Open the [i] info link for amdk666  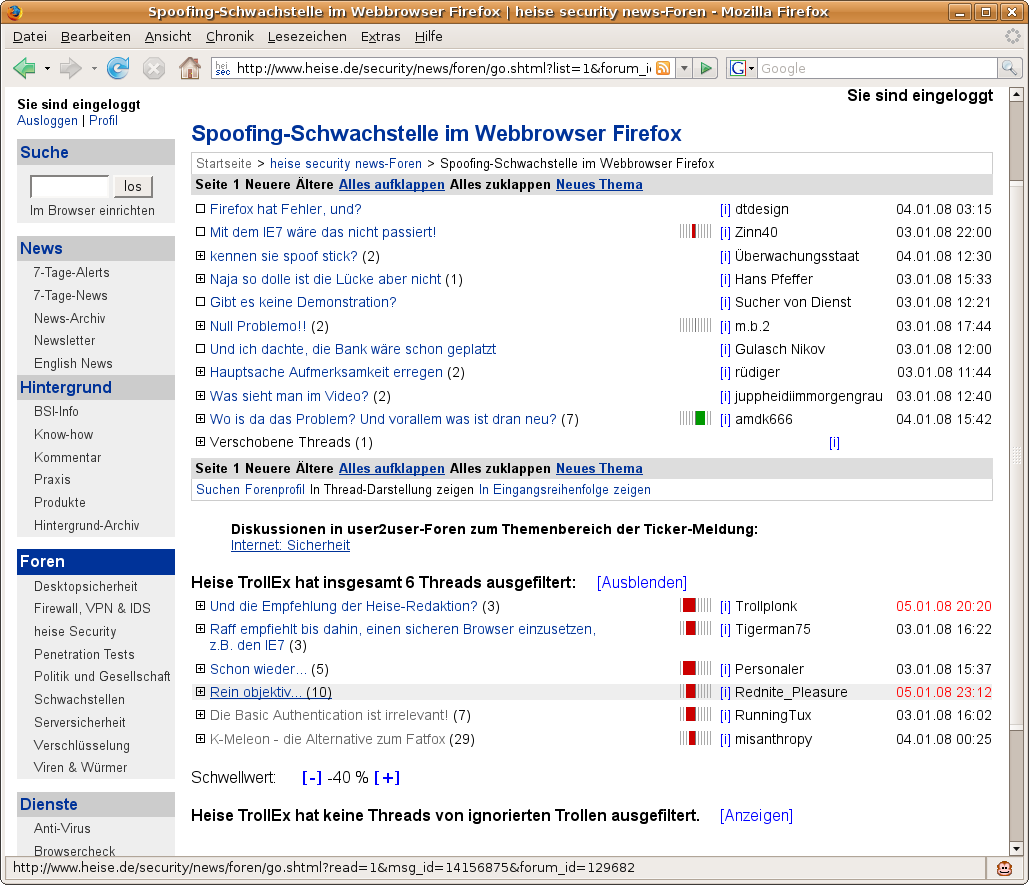[x=725, y=419]
